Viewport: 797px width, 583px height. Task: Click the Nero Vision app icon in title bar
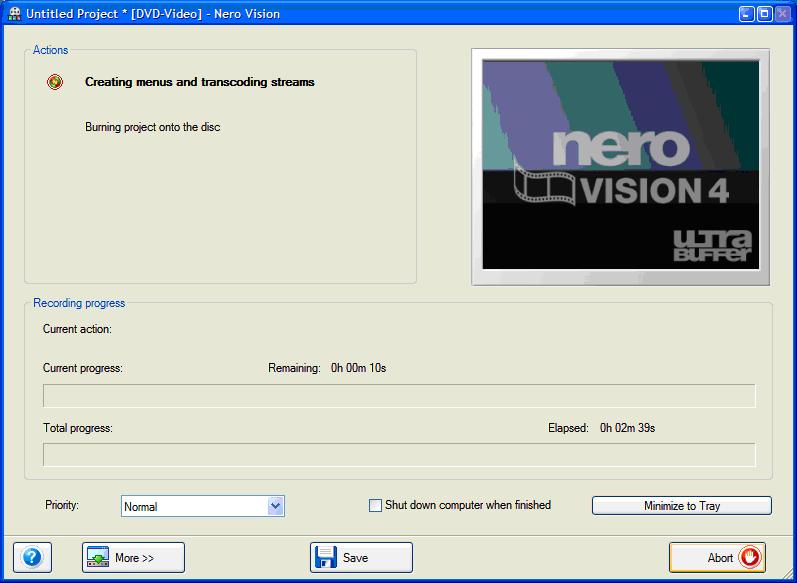coord(15,14)
